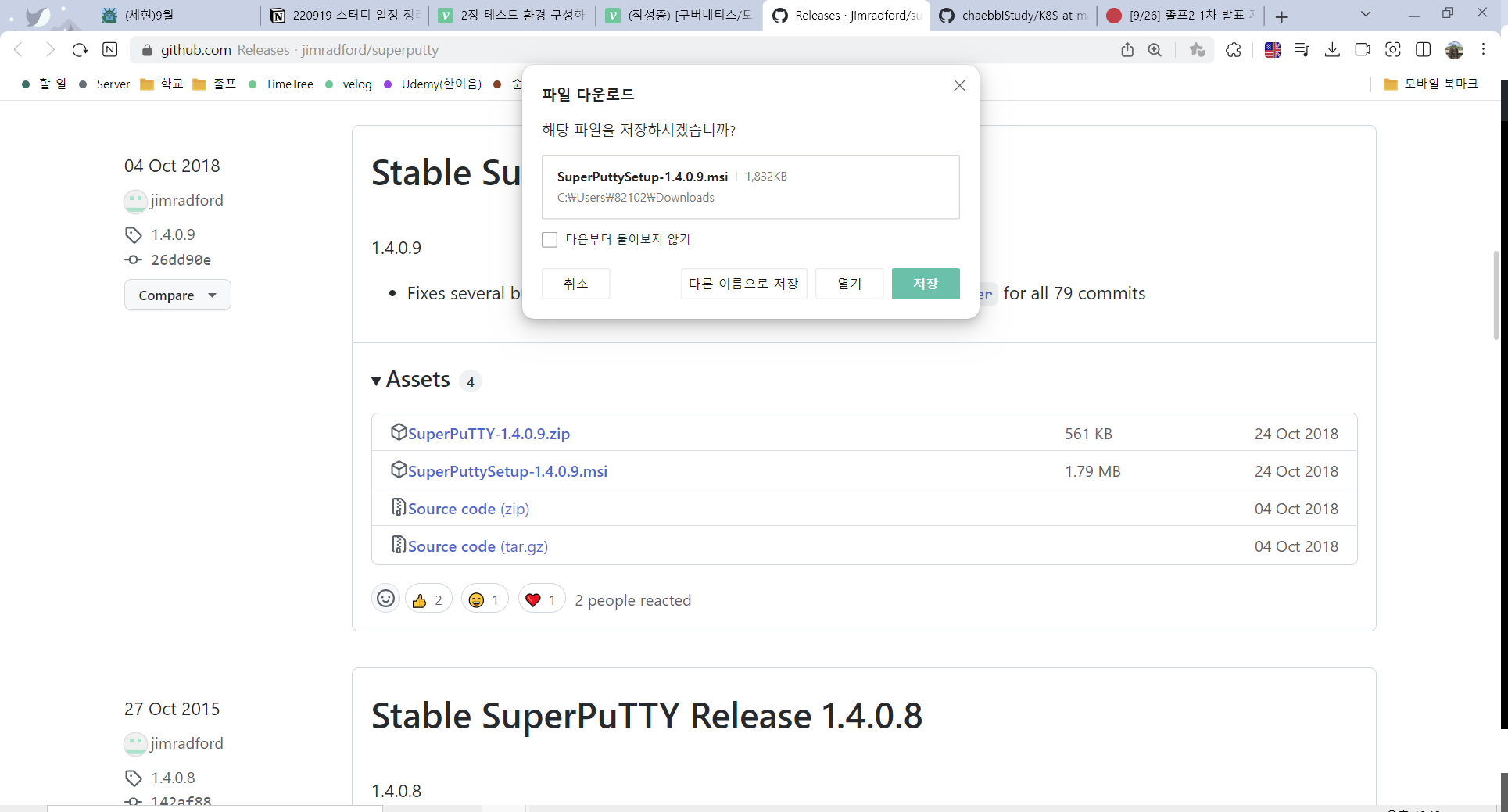The height and width of the screenshot is (812, 1508).
Task: Toggle the heart reaction
Action: point(542,599)
